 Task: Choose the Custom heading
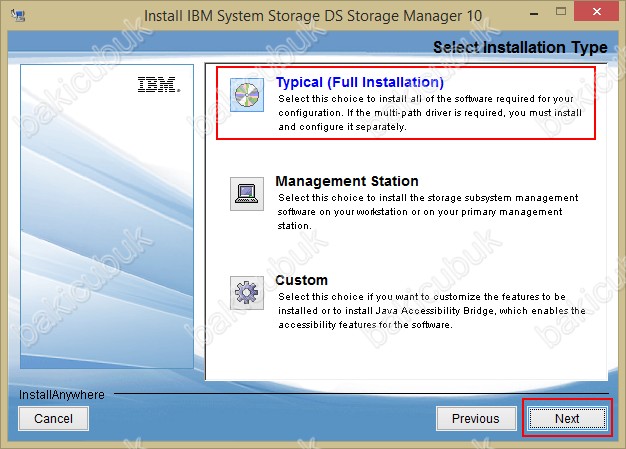click(x=301, y=280)
